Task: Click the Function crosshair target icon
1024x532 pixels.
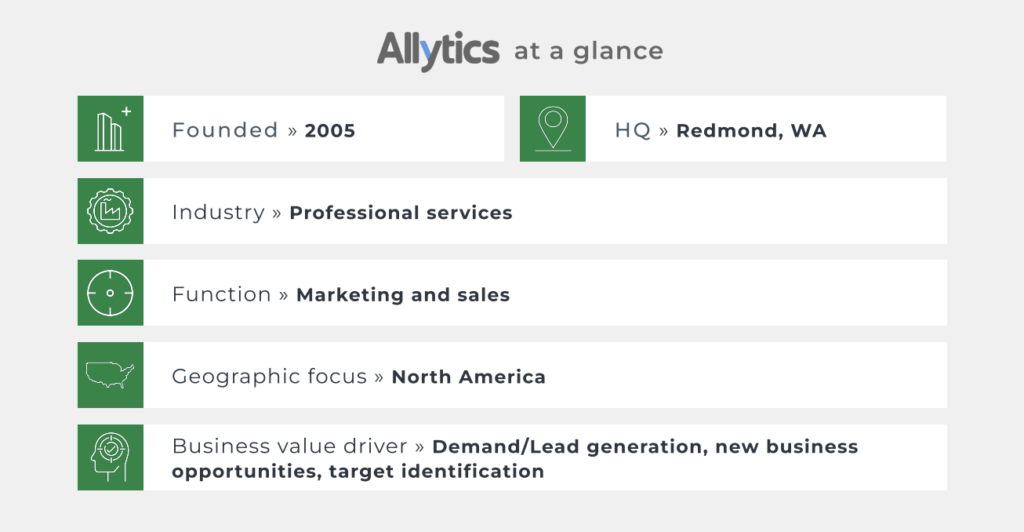Action: tap(110, 292)
